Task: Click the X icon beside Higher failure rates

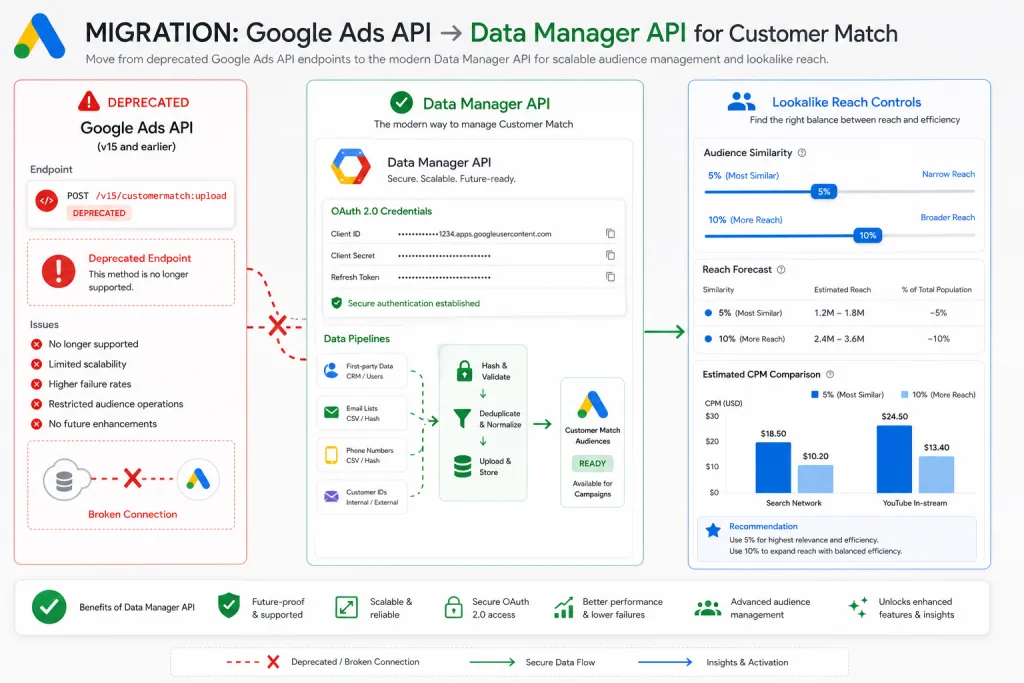Action: (37, 384)
